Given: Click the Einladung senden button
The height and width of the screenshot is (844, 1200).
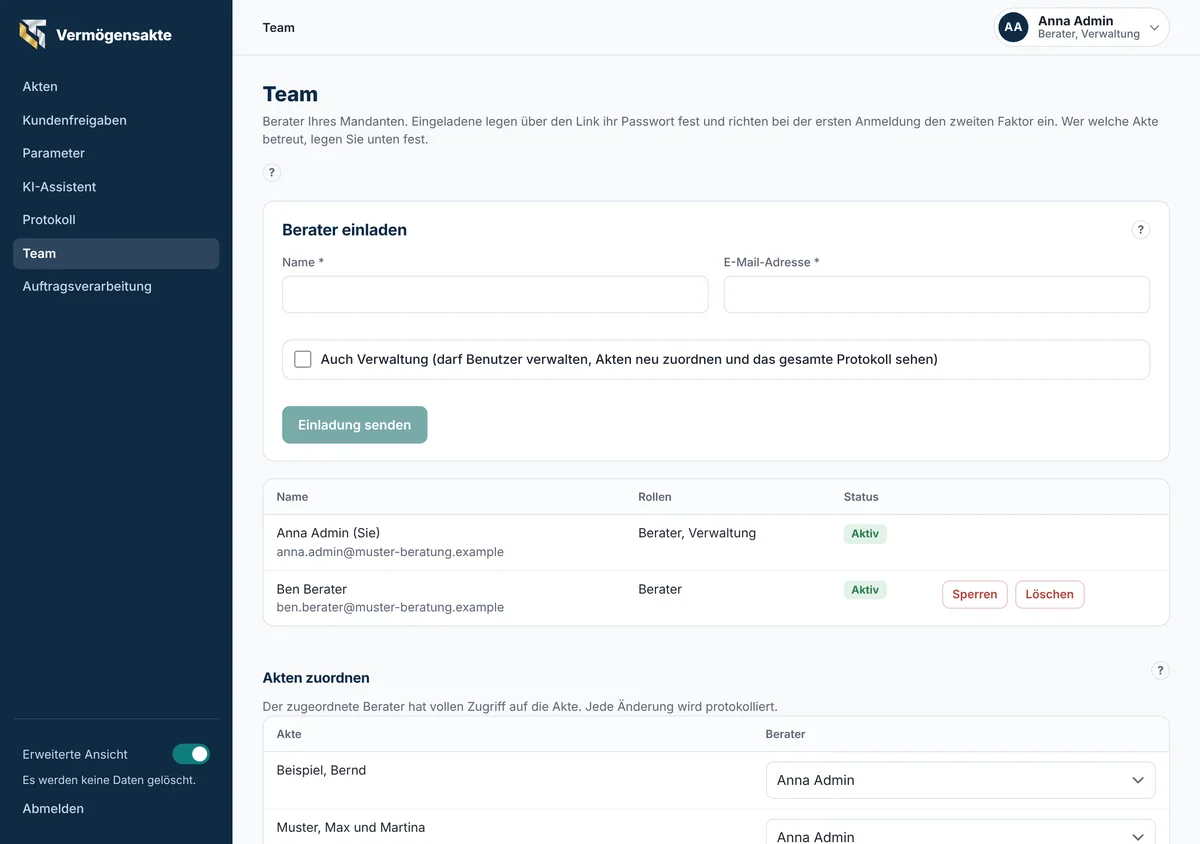Looking at the screenshot, I should pyautogui.click(x=355, y=425).
